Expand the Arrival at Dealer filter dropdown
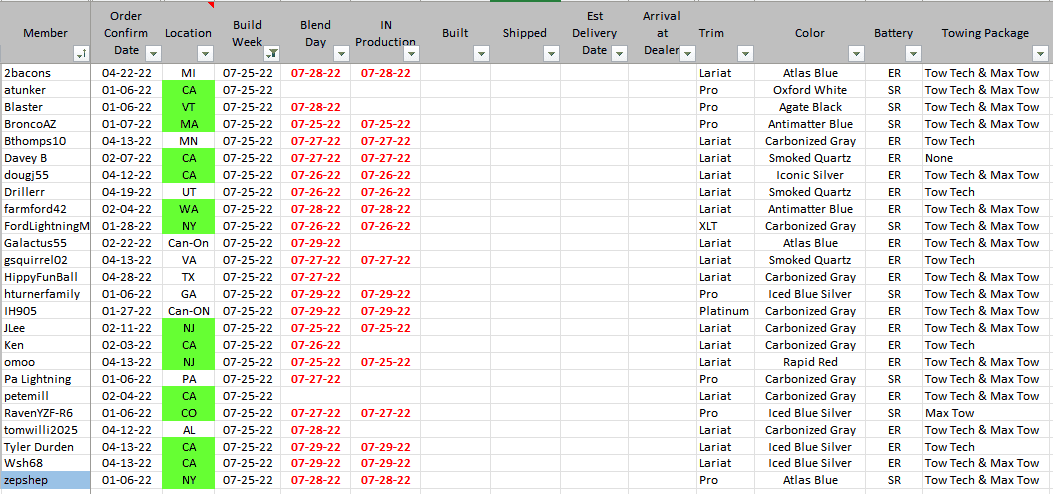This screenshot has height=494, width=1053. click(x=687, y=52)
